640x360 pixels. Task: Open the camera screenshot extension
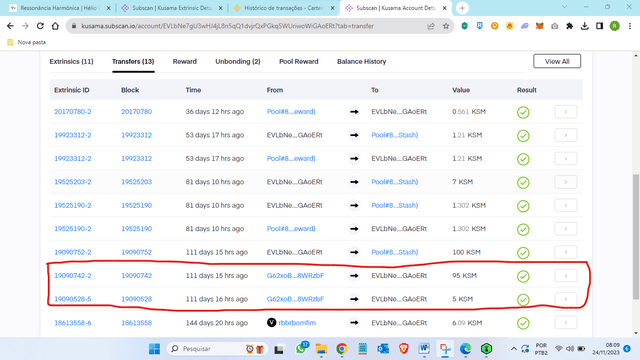[554, 26]
